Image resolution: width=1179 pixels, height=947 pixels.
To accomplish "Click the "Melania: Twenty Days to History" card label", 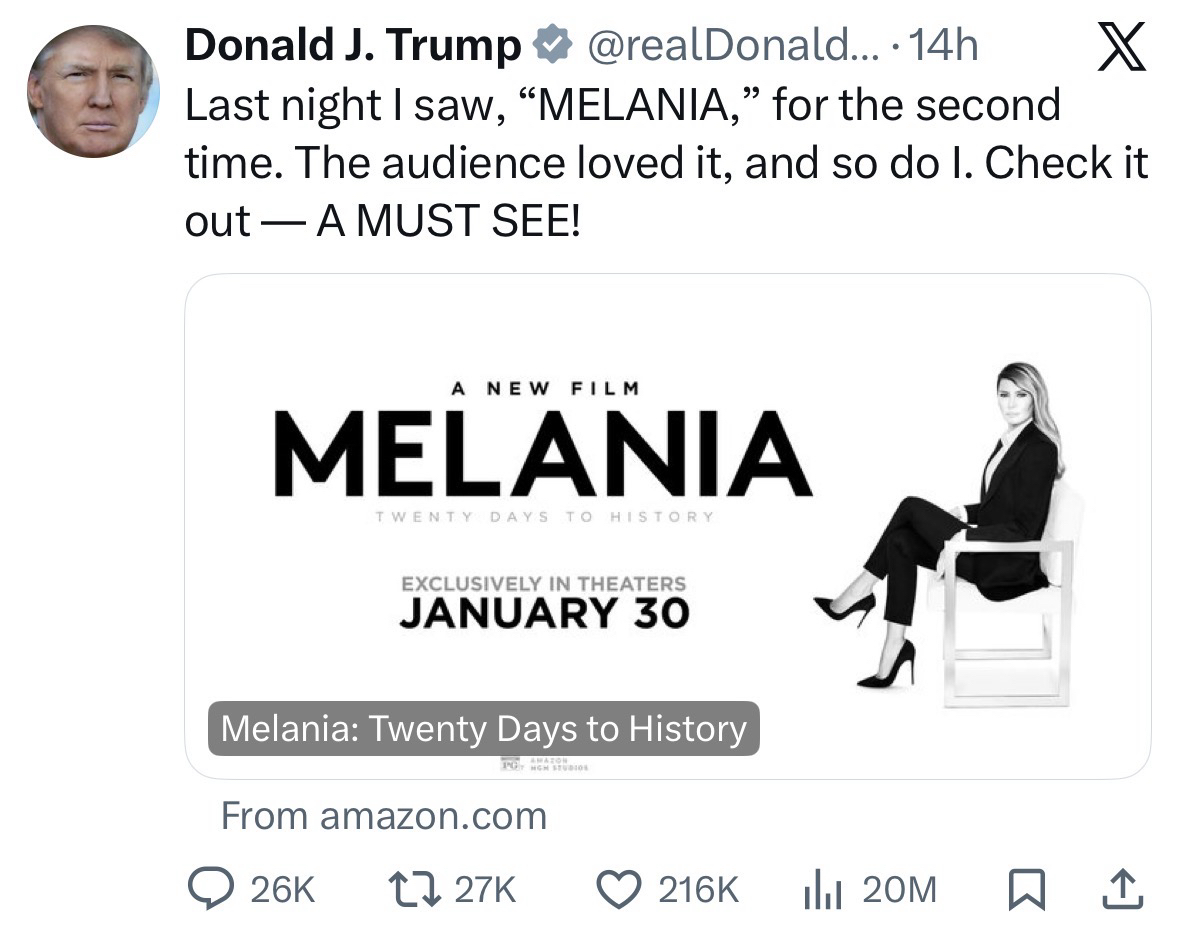I will point(483,729).
